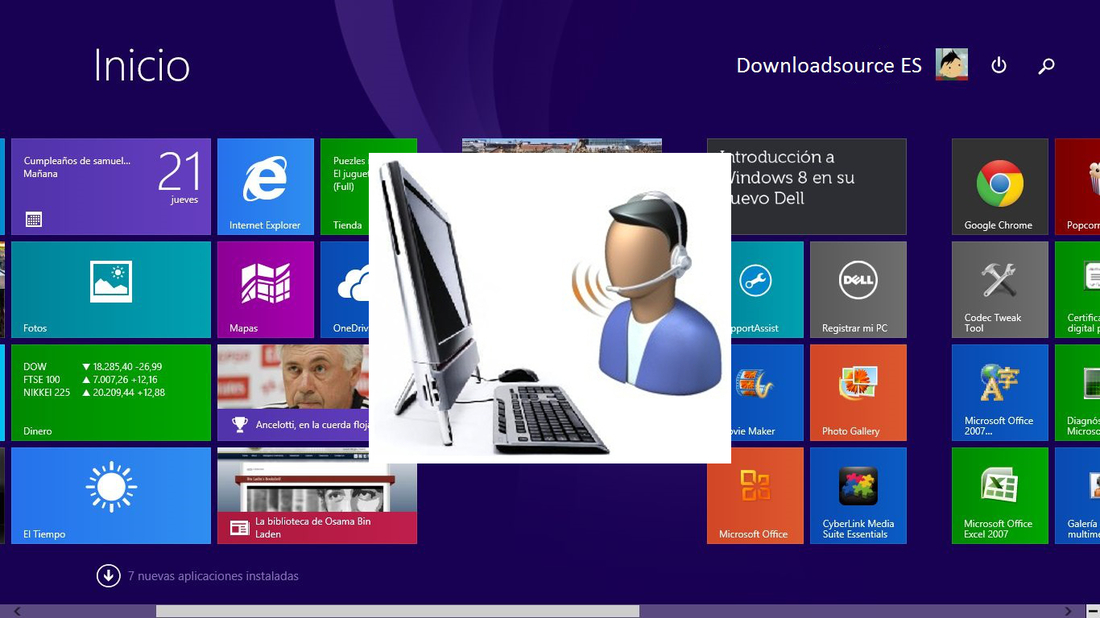
Task: Click the Inicio heading text
Action: click(x=142, y=65)
